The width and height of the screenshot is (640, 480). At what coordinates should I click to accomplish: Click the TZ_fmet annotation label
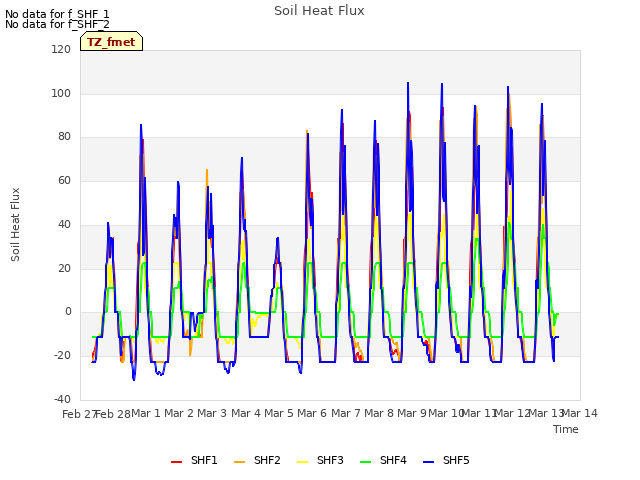pos(111,42)
